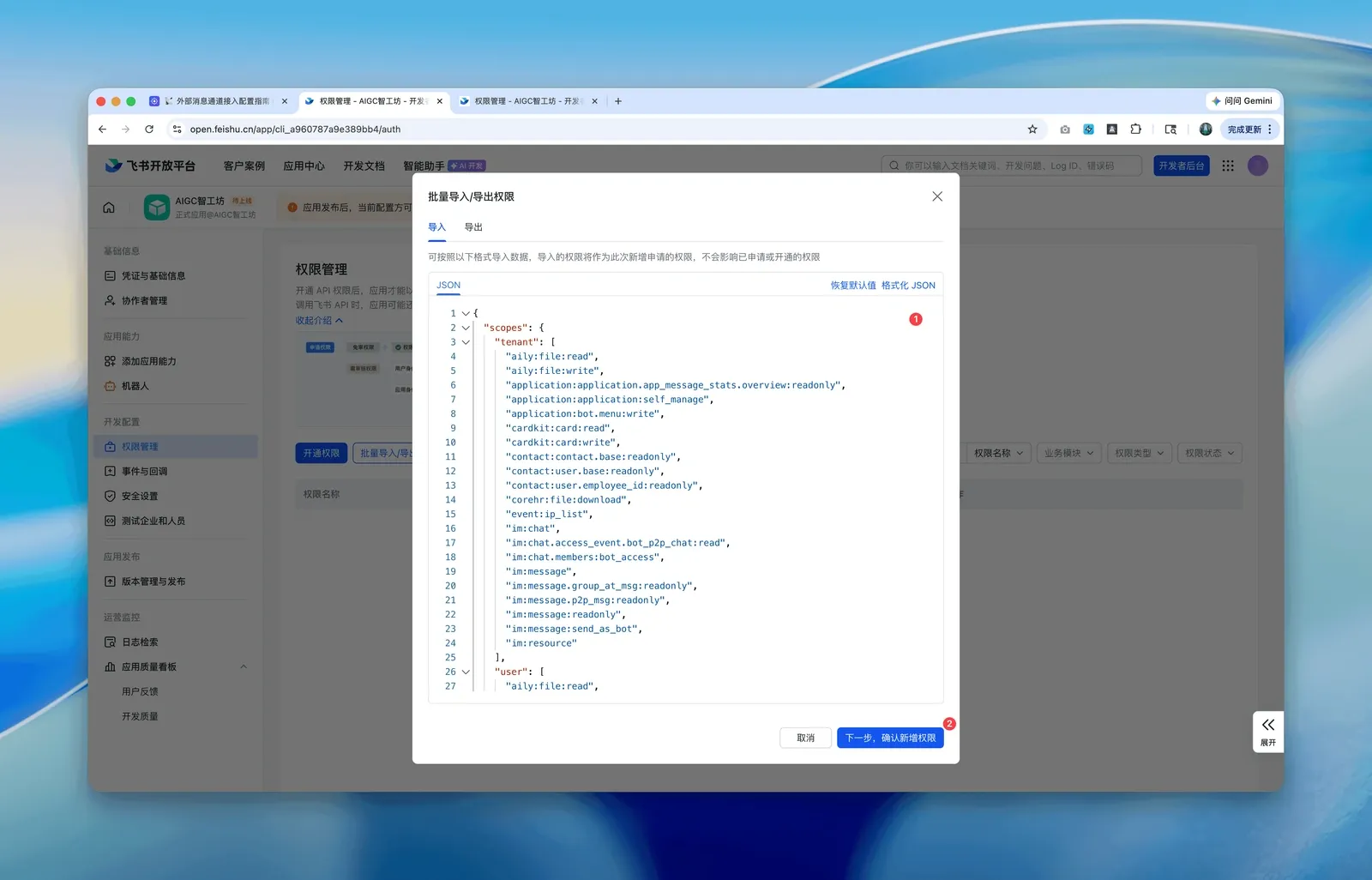Open 安全设置 in sidebar

click(x=139, y=497)
